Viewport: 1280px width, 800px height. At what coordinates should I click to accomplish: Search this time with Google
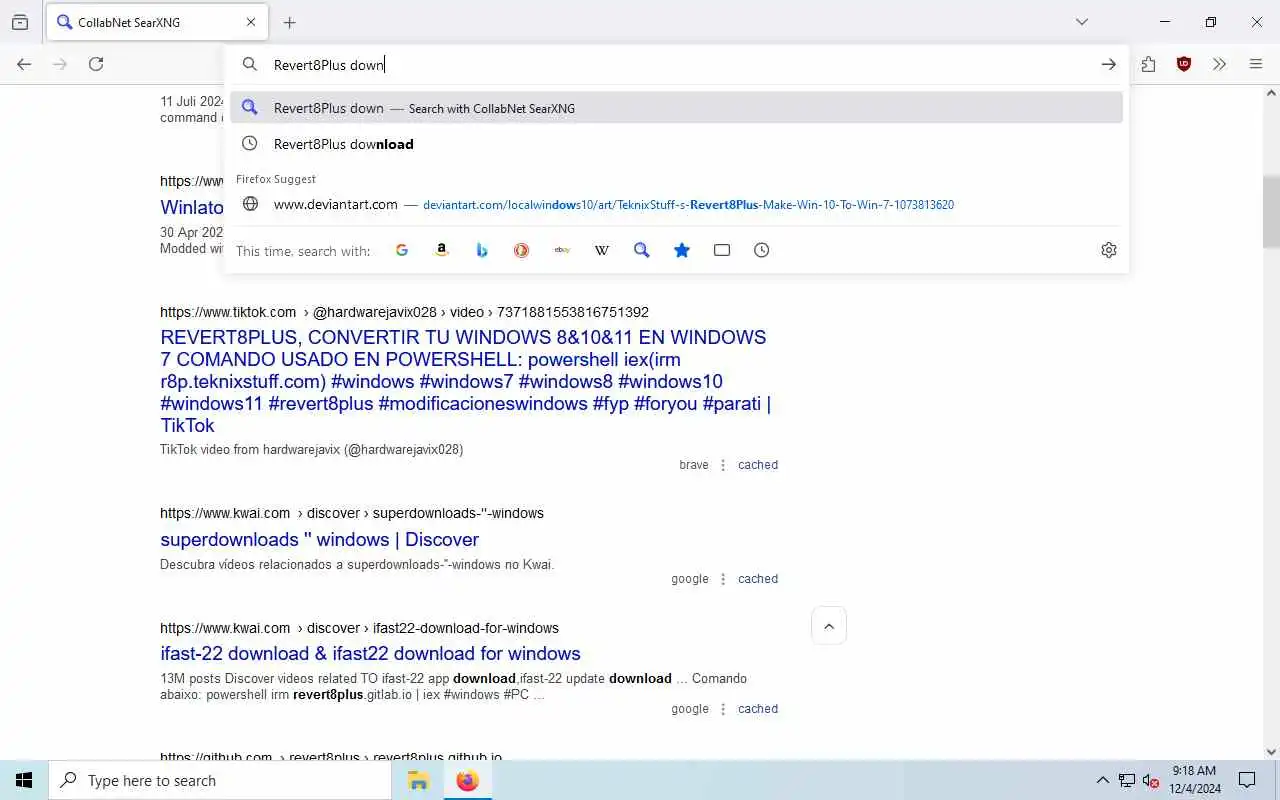point(402,250)
